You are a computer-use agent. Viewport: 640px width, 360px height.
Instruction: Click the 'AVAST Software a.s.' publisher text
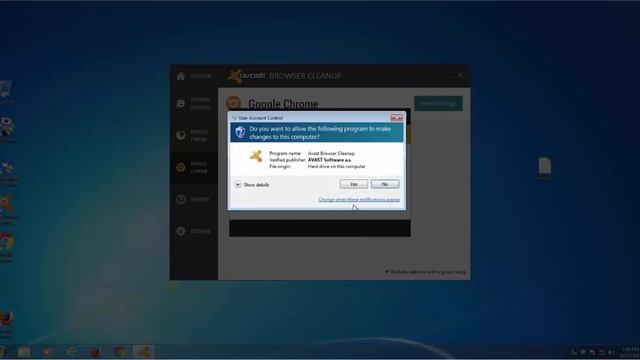coord(329,160)
